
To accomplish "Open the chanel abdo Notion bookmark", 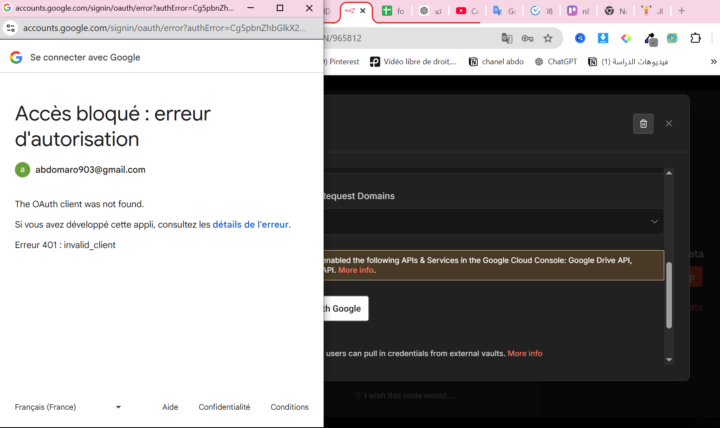I will coord(496,62).
